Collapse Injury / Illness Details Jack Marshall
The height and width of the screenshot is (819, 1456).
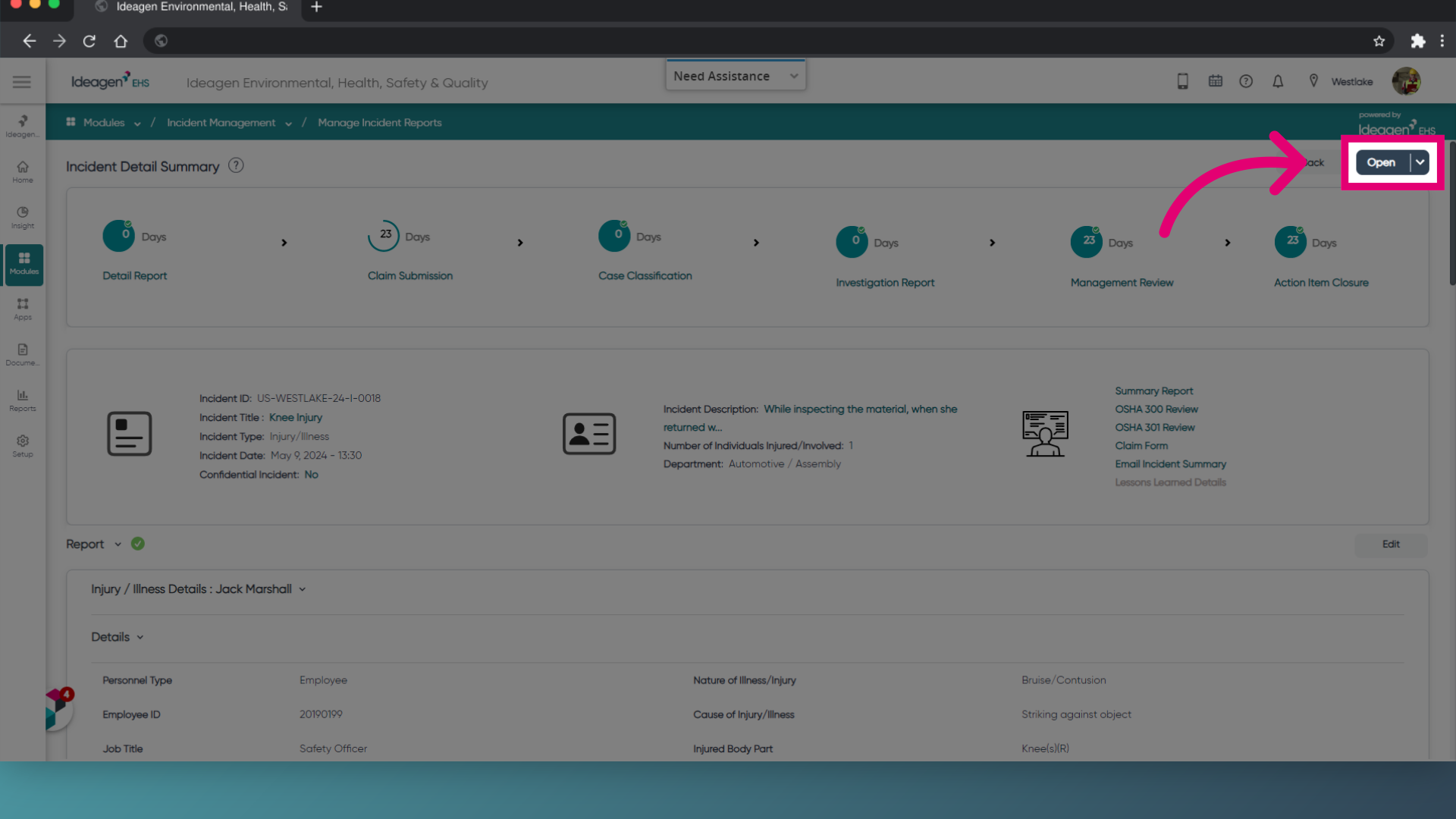[x=302, y=589]
